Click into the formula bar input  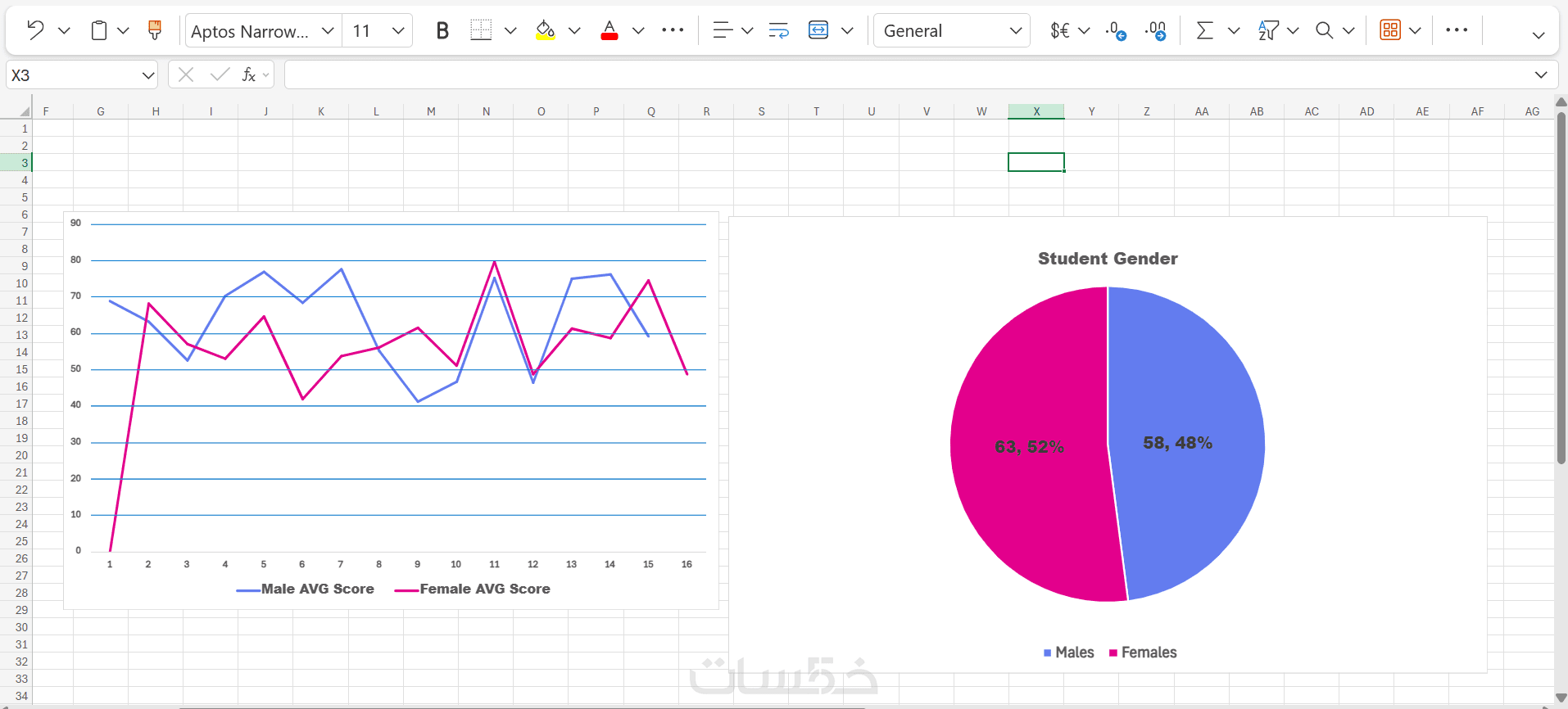tap(909, 75)
